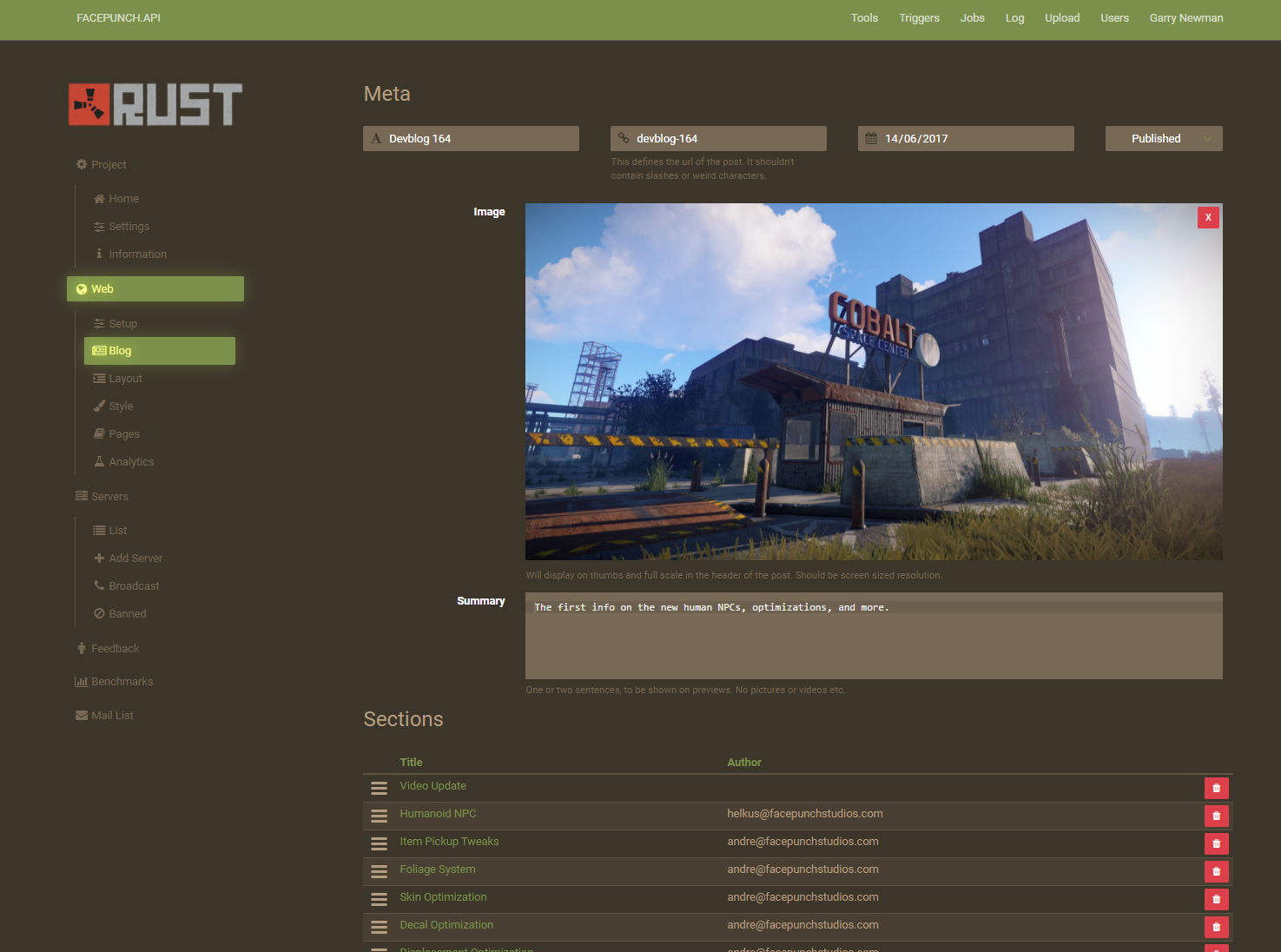The height and width of the screenshot is (952, 1281).
Task: Select the helkus@facepunchstudios.com author cell
Action: [x=805, y=814]
